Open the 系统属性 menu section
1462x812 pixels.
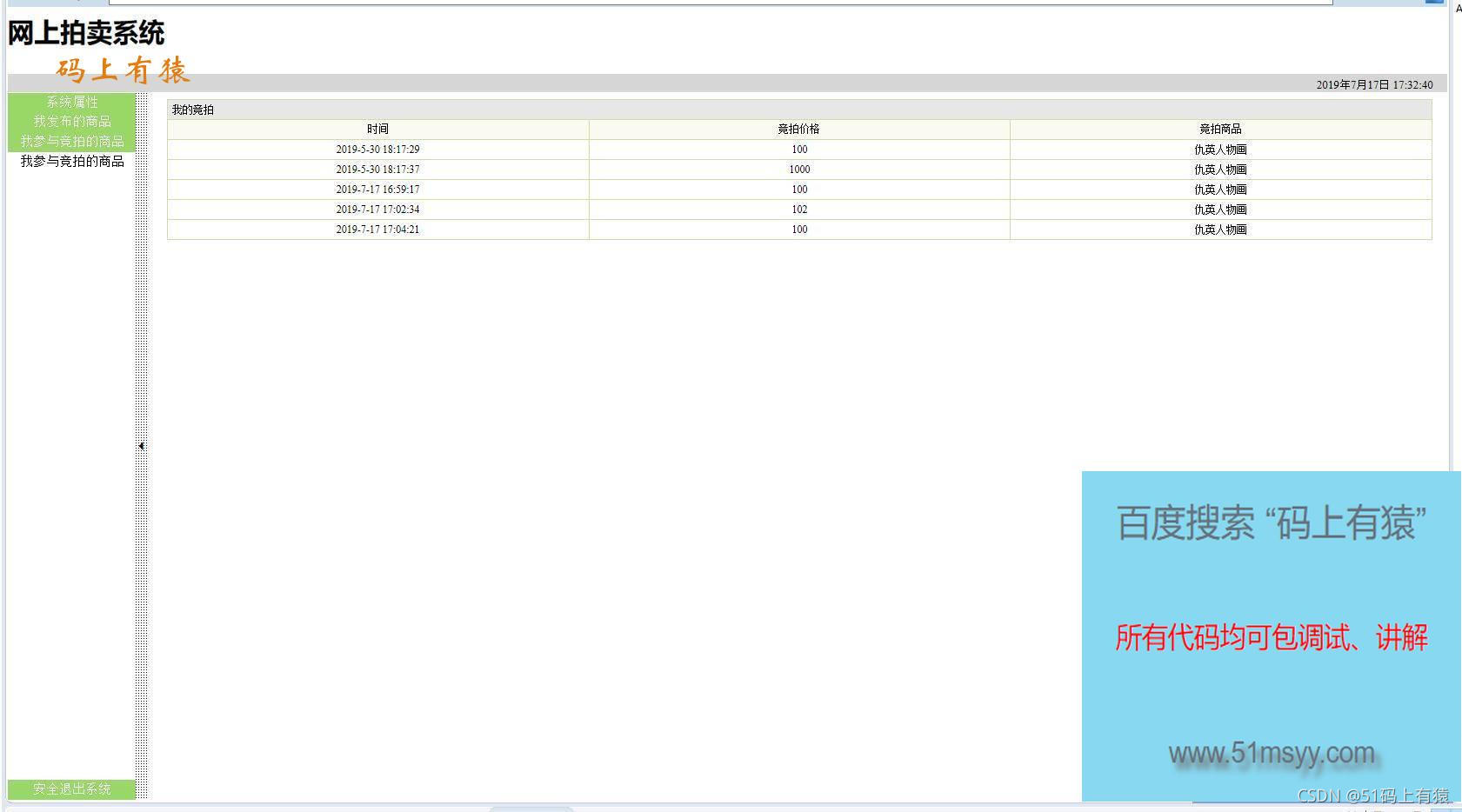[72, 102]
